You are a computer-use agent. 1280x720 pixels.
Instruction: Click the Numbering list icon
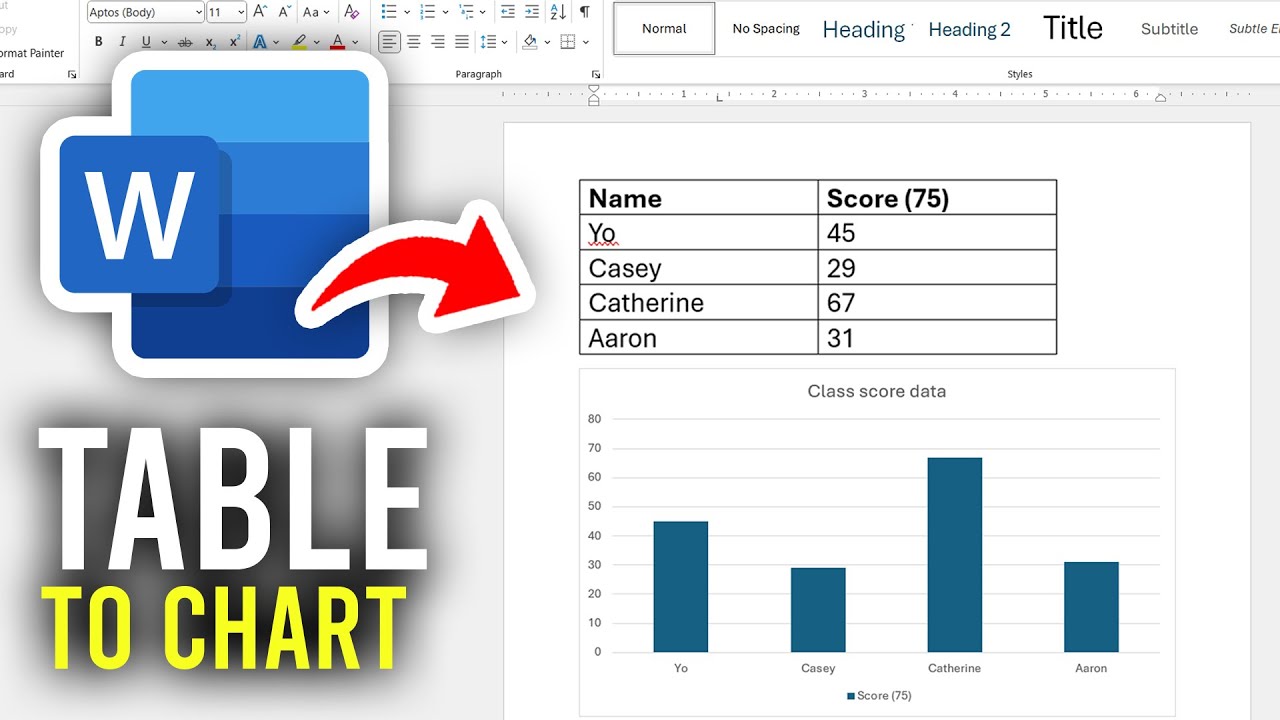[x=428, y=12]
